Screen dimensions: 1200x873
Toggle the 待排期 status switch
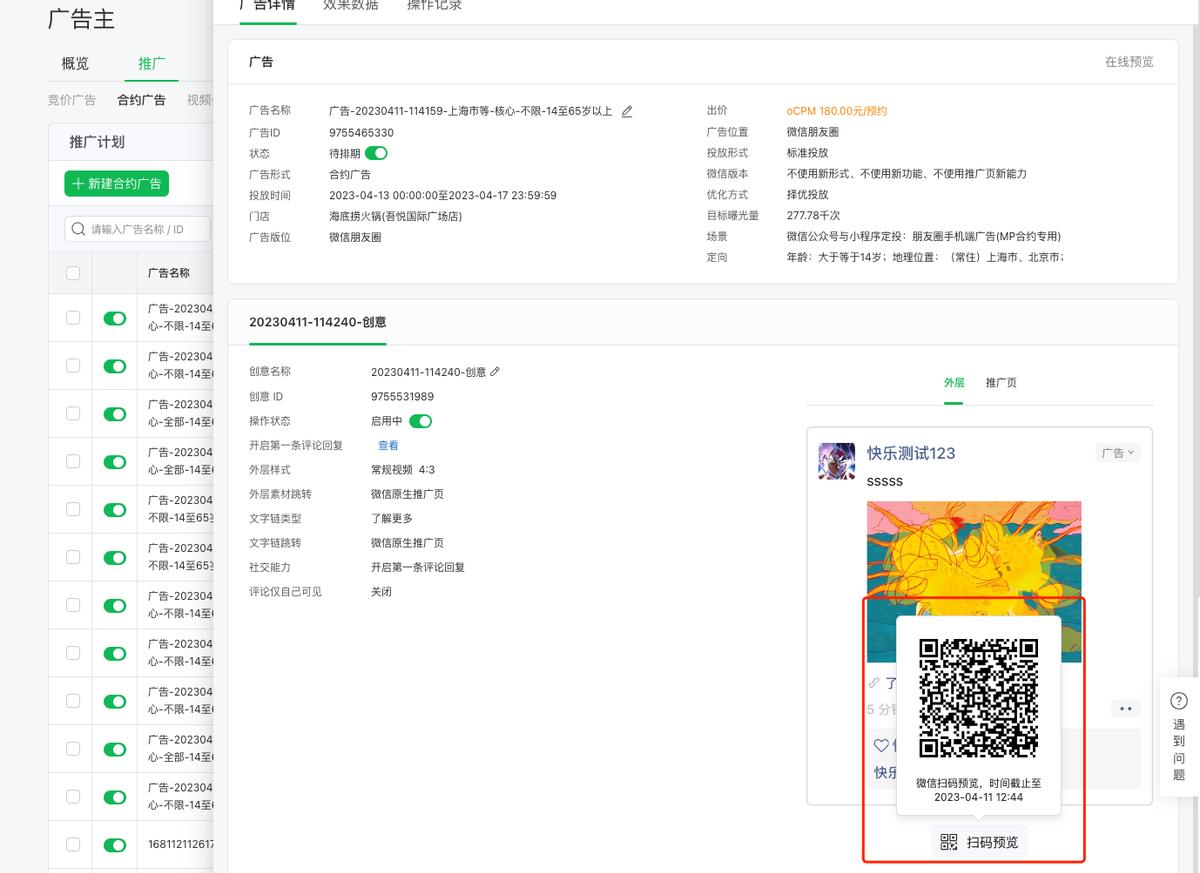(376, 153)
